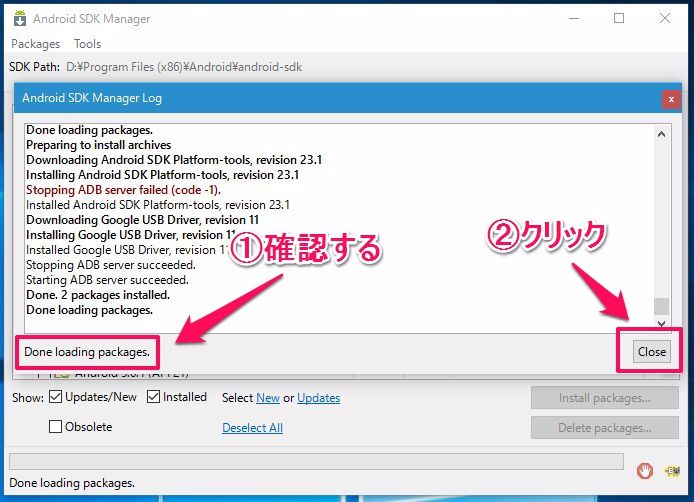
Task: Click log line 'Preparing to install archives'
Action: tap(98, 145)
